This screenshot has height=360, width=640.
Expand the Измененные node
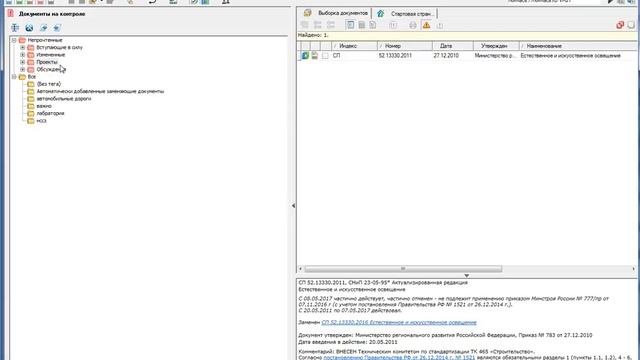[22, 55]
